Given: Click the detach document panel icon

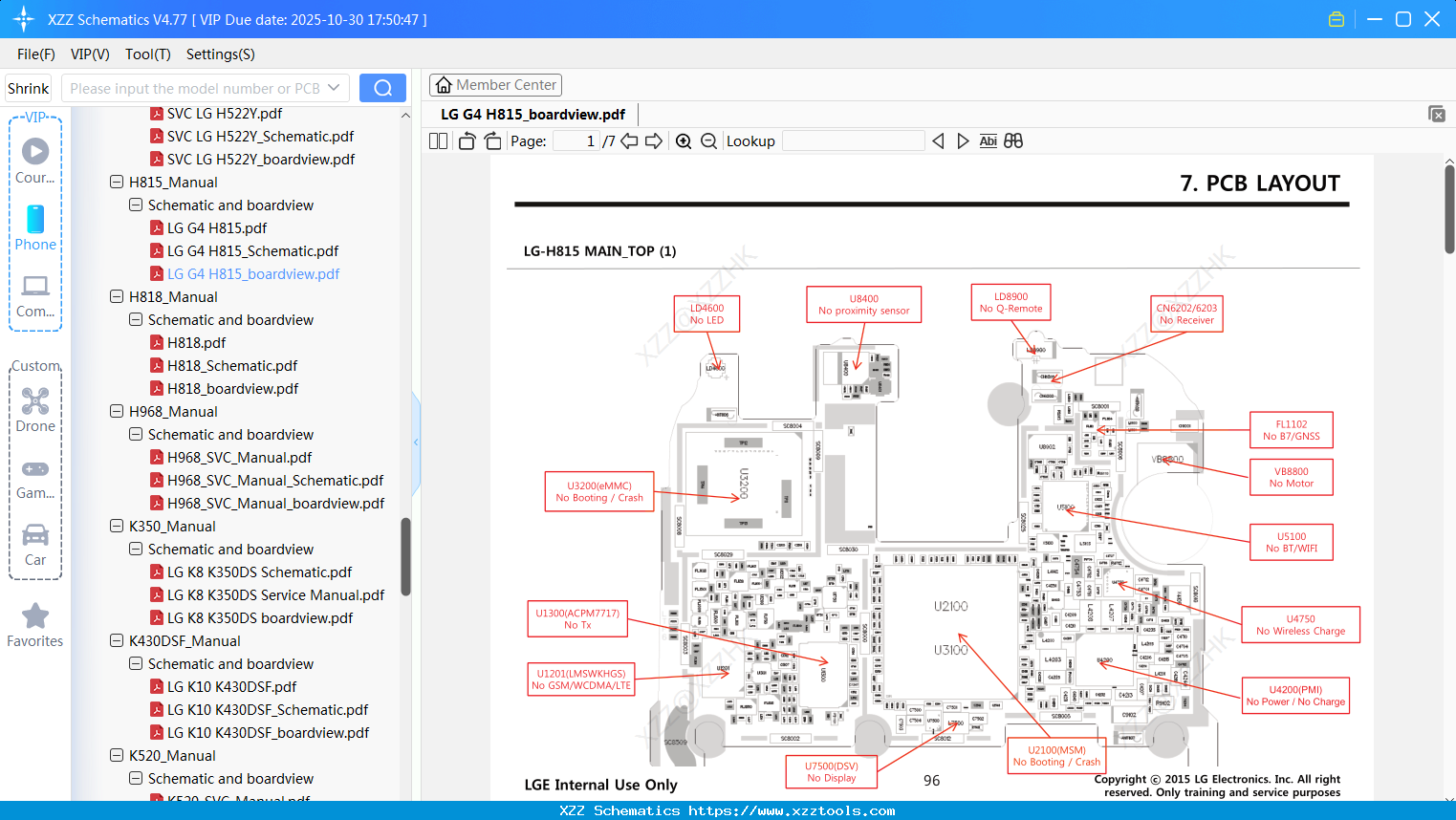Looking at the screenshot, I should pyautogui.click(x=1437, y=114).
